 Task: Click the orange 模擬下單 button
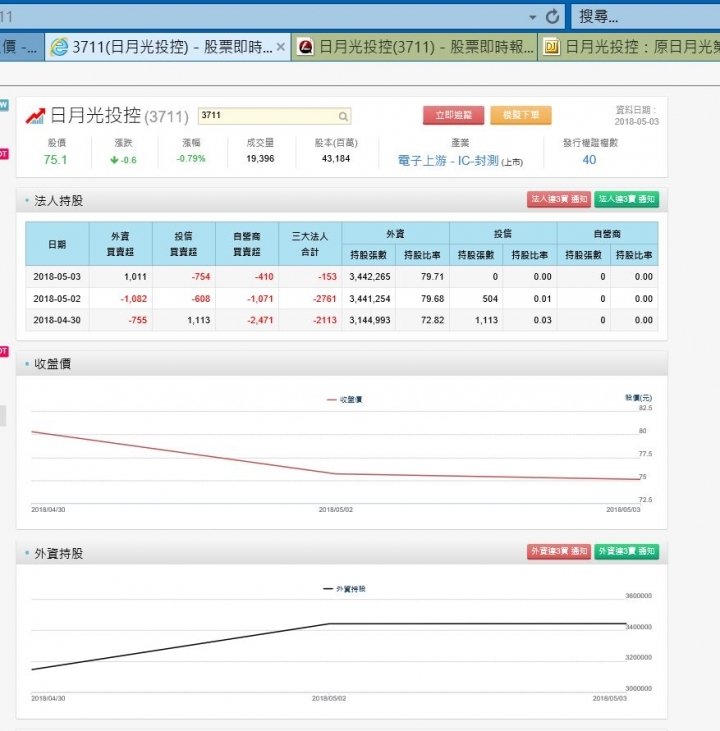click(520, 115)
